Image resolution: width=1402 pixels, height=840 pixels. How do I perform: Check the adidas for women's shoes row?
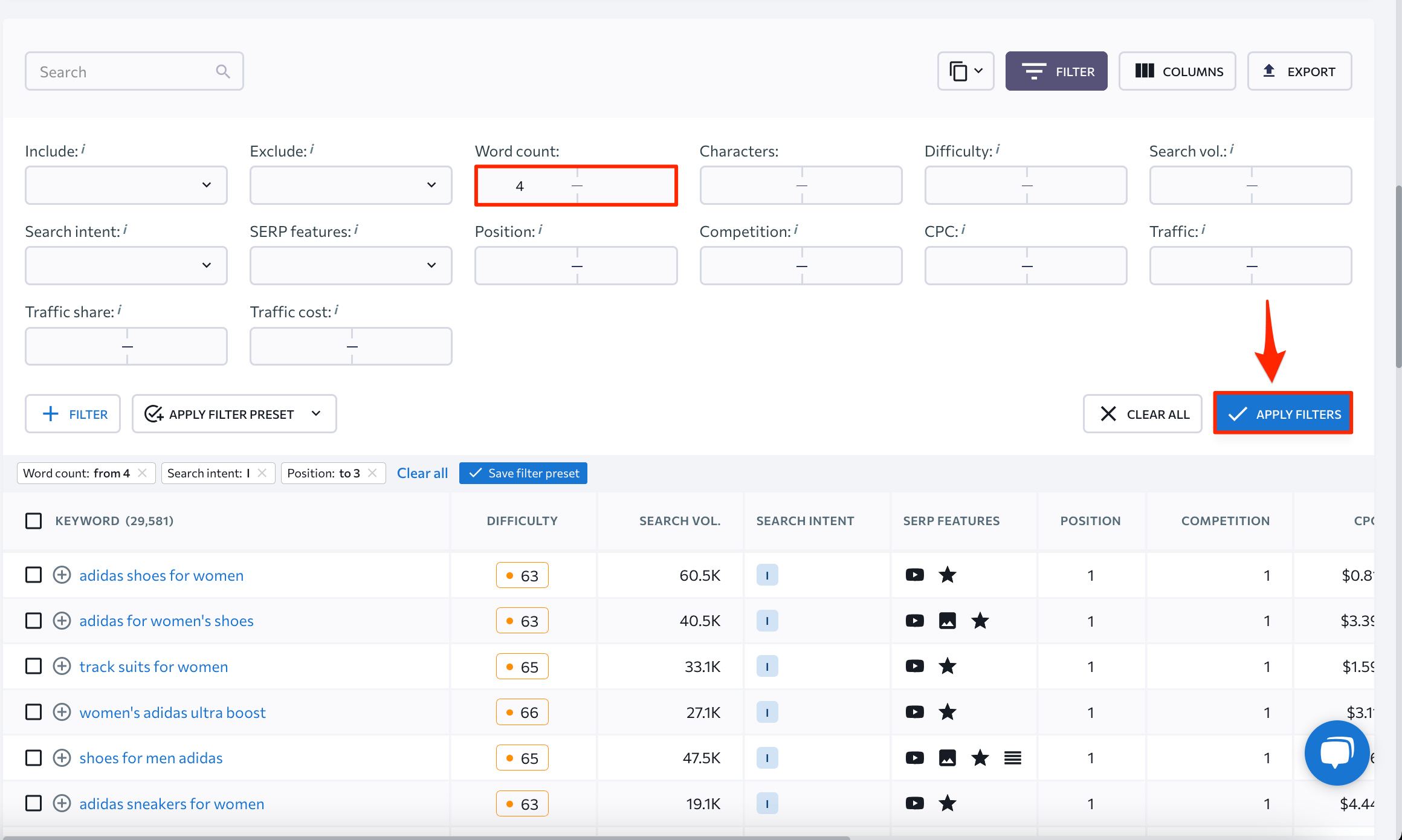tap(34, 621)
